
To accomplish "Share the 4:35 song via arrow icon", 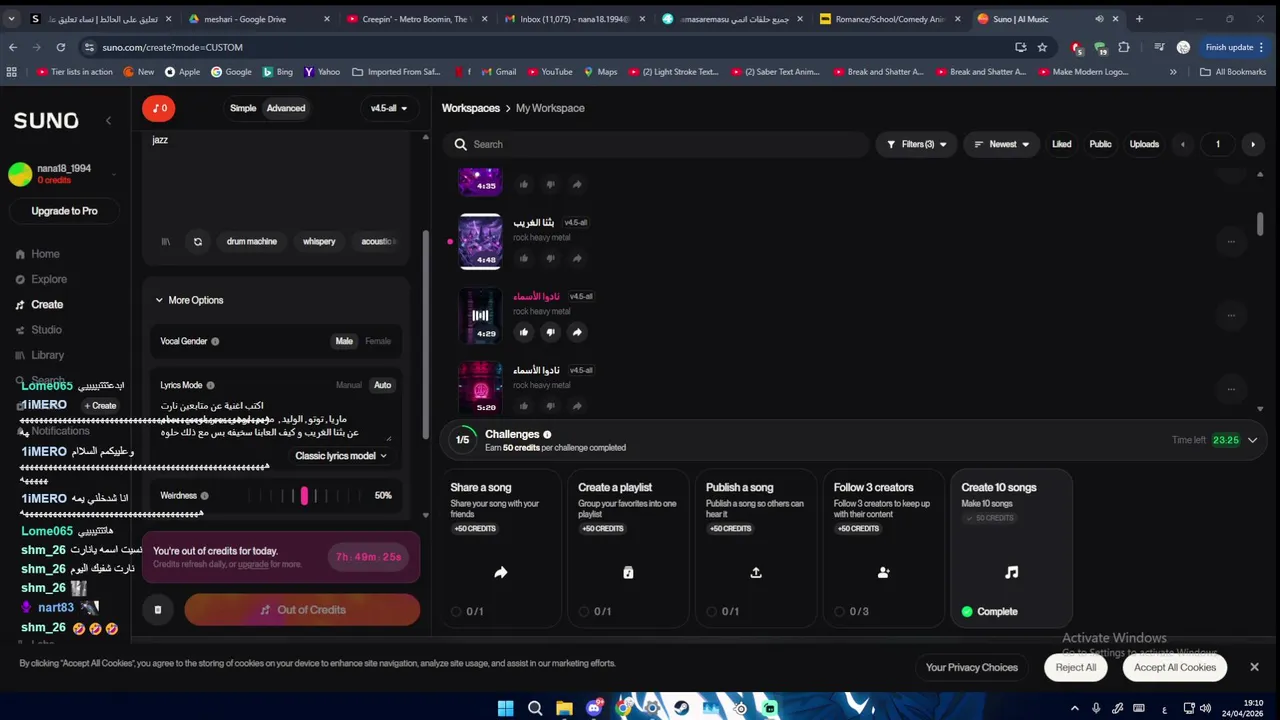I will tap(577, 184).
